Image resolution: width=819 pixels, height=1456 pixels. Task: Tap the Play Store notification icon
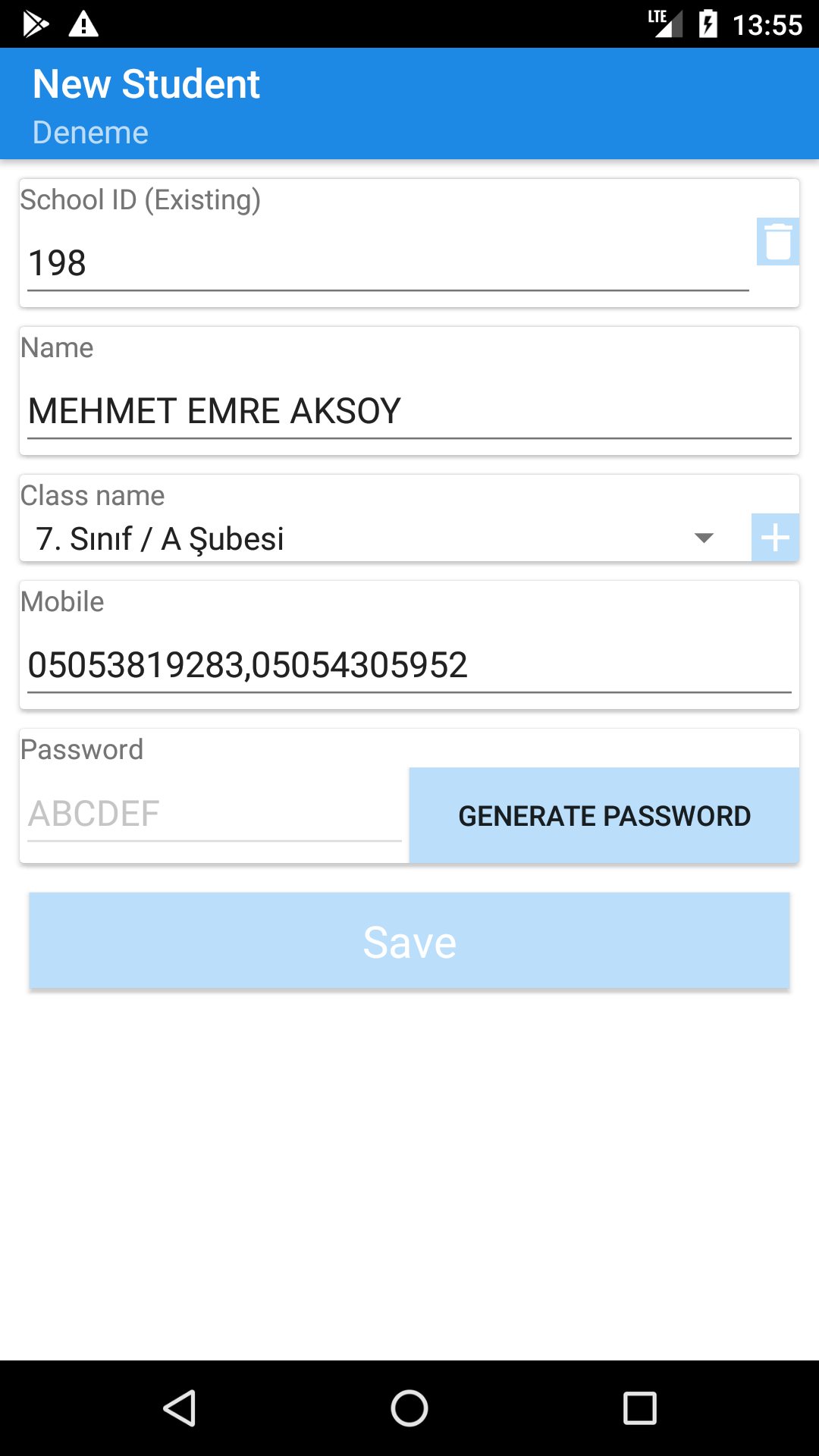tap(35, 24)
